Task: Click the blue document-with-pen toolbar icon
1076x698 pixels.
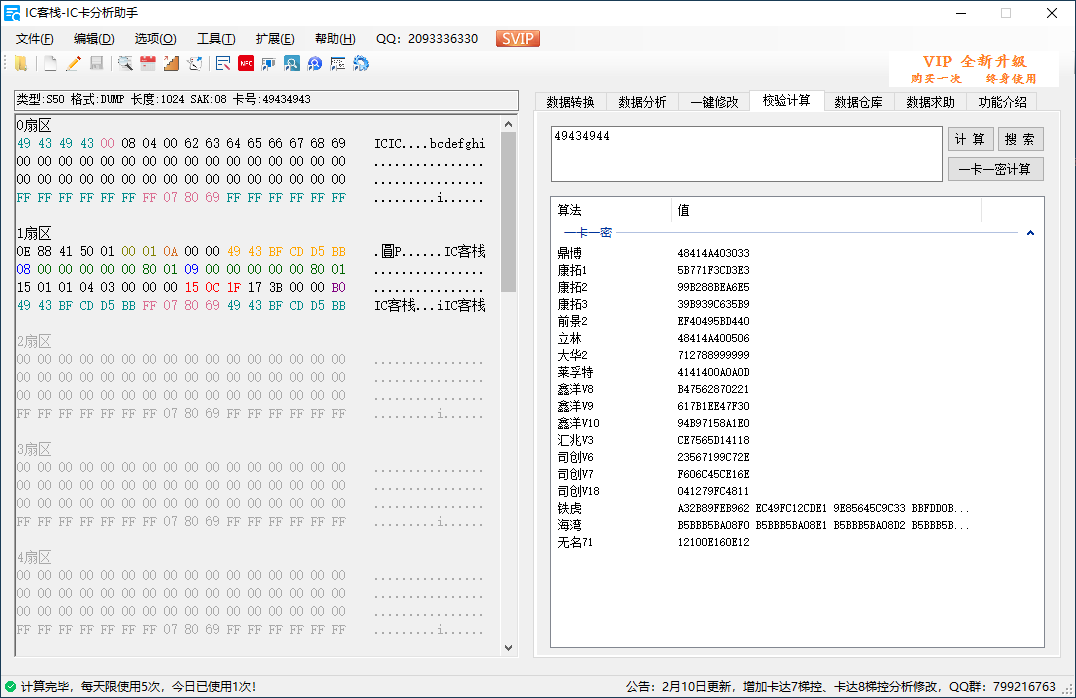Action: click(x=223, y=64)
